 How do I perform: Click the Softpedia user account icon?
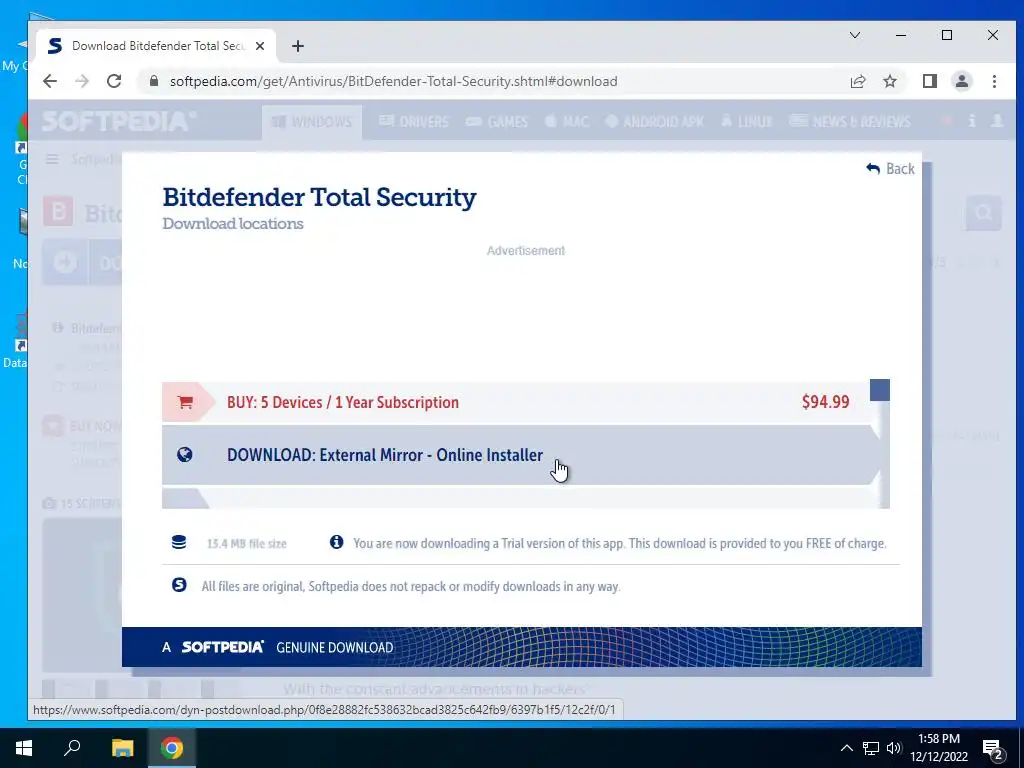click(997, 121)
